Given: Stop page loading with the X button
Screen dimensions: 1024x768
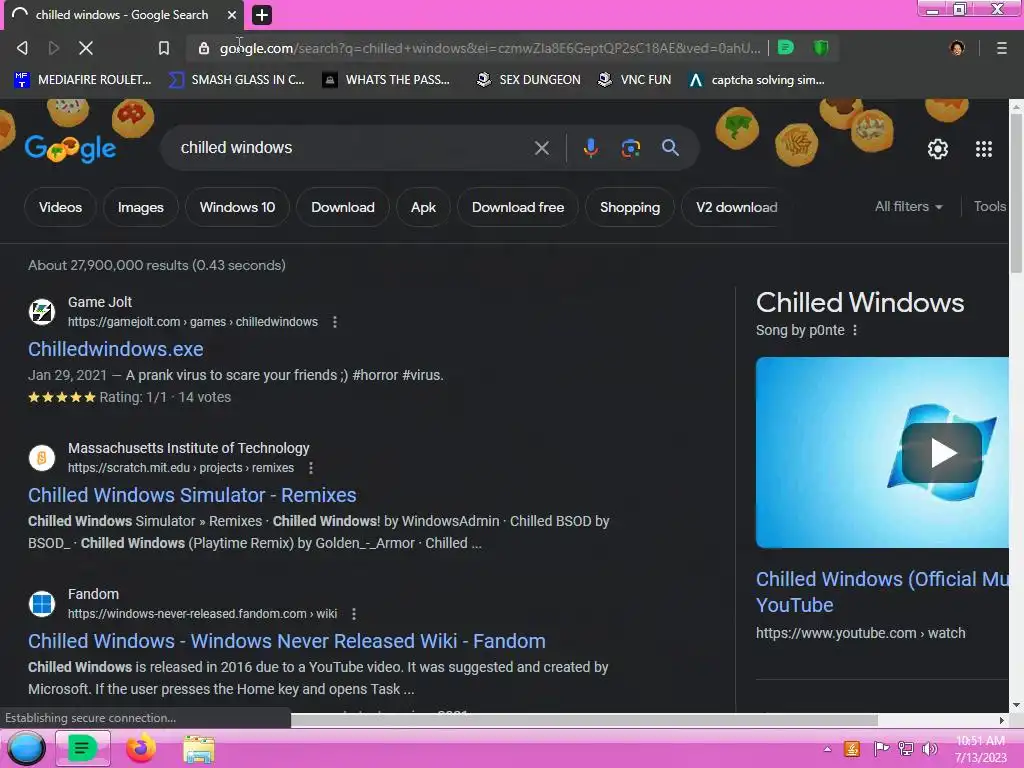Looking at the screenshot, I should [86, 48].
